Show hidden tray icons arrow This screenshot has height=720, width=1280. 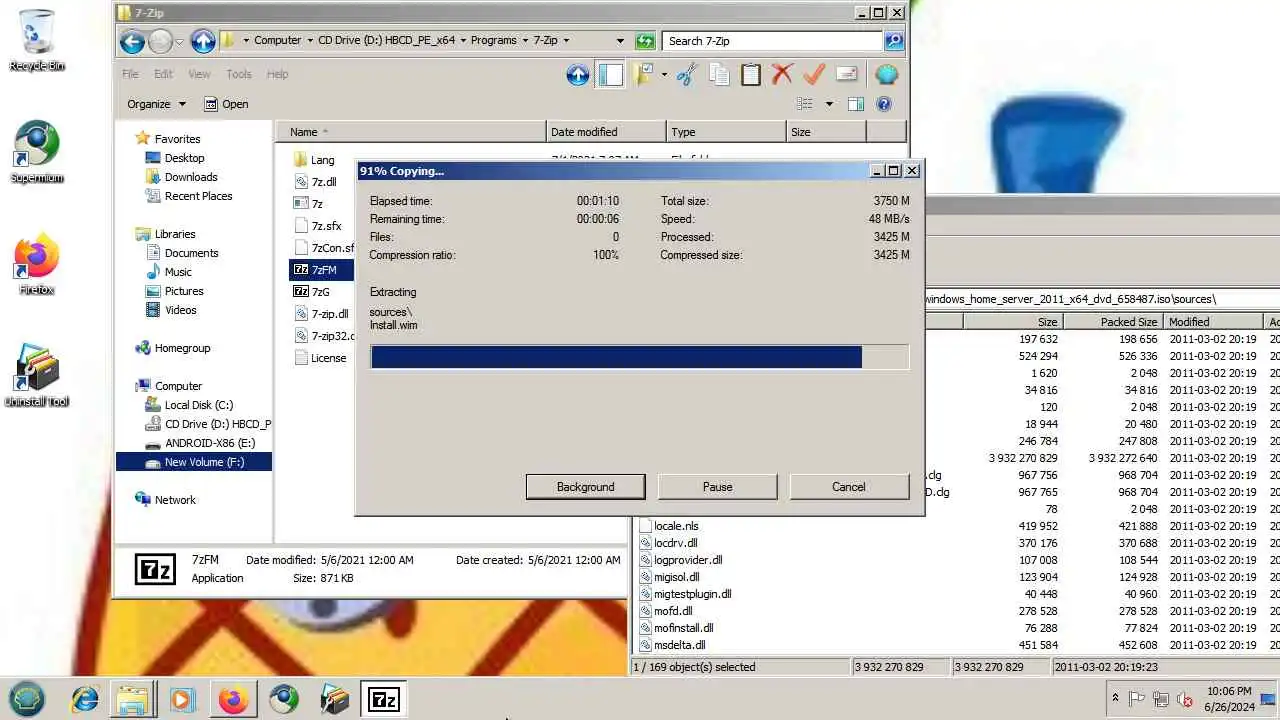[1115, 699]
